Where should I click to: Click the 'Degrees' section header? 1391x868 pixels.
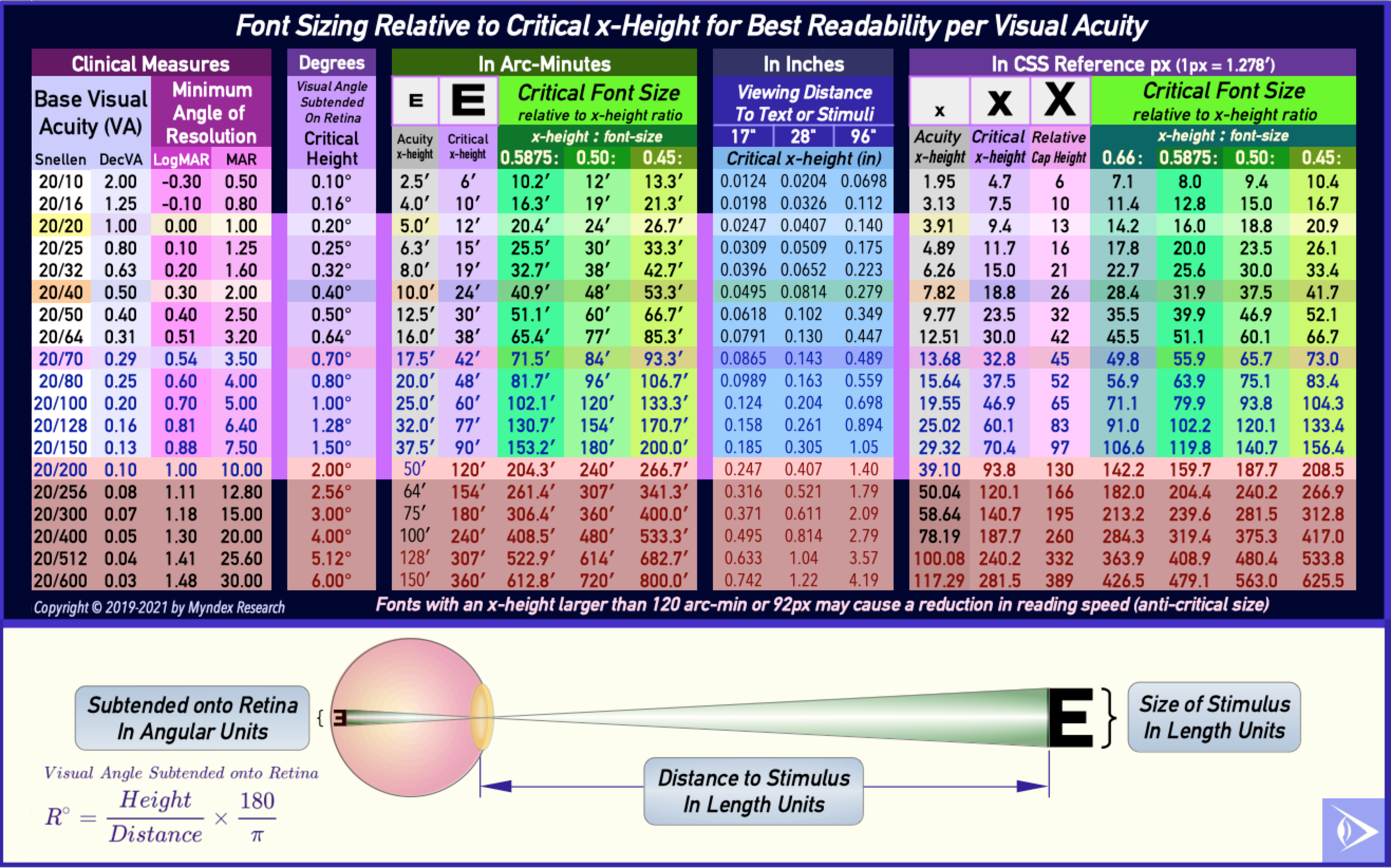tap(331, 63)
